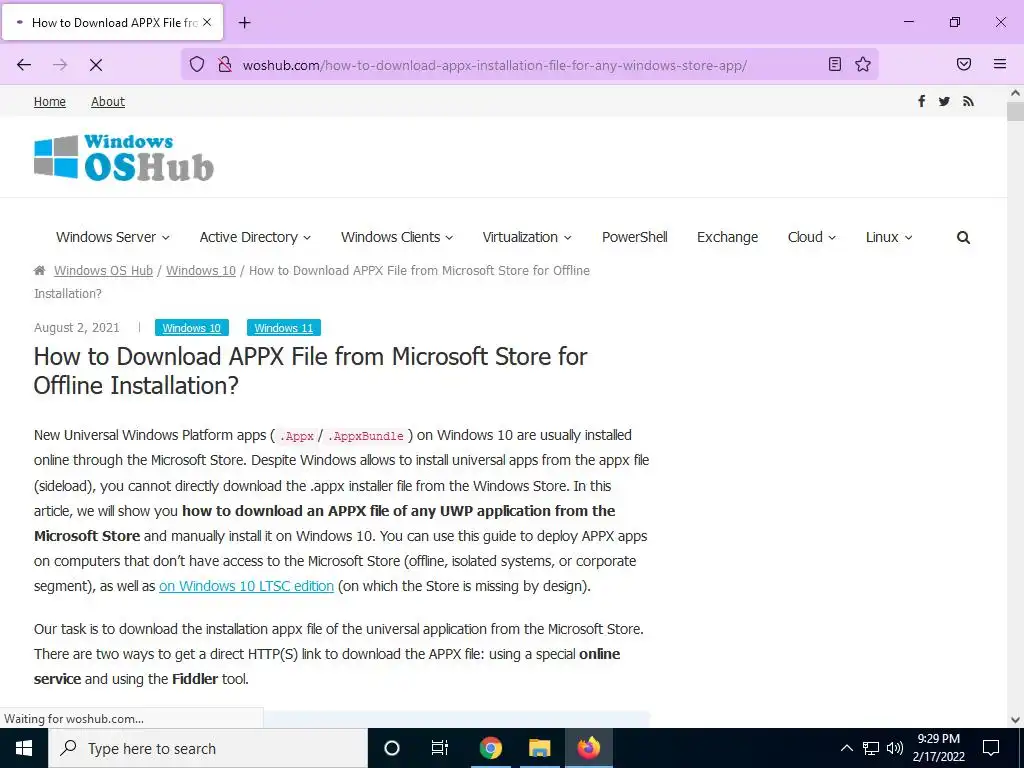Visit the site's Facebook page
The height and width of the screenshot is (768, 1024).
[921, 101]
